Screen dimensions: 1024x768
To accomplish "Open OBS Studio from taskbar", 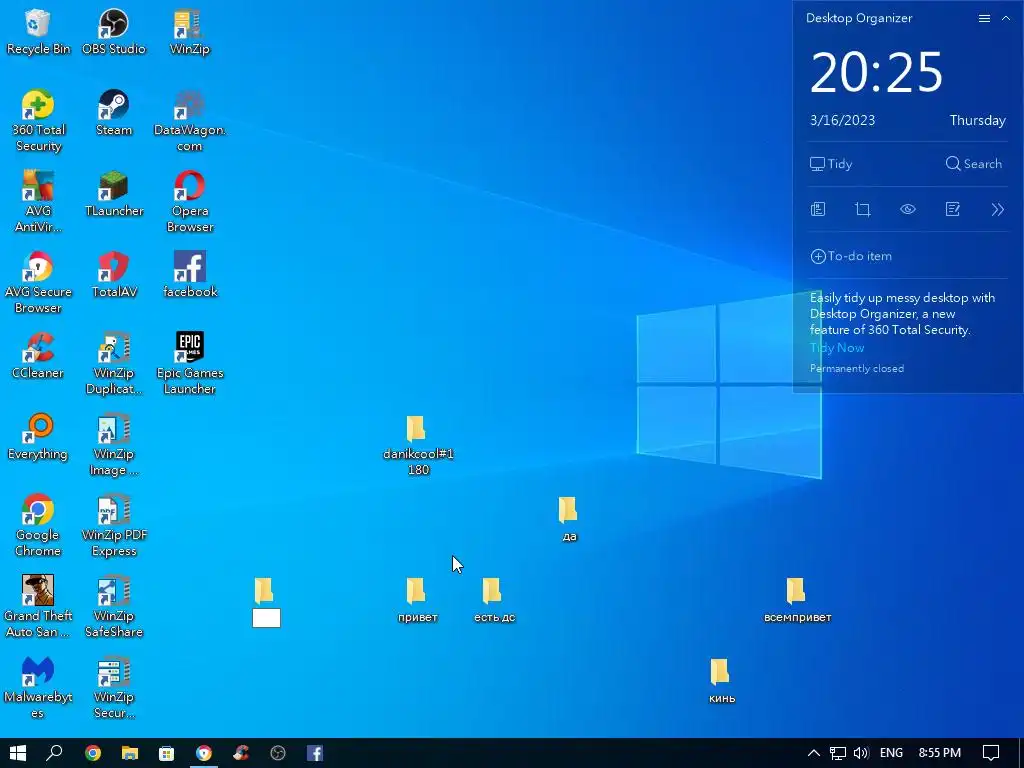I will click(x=278, y=753).
